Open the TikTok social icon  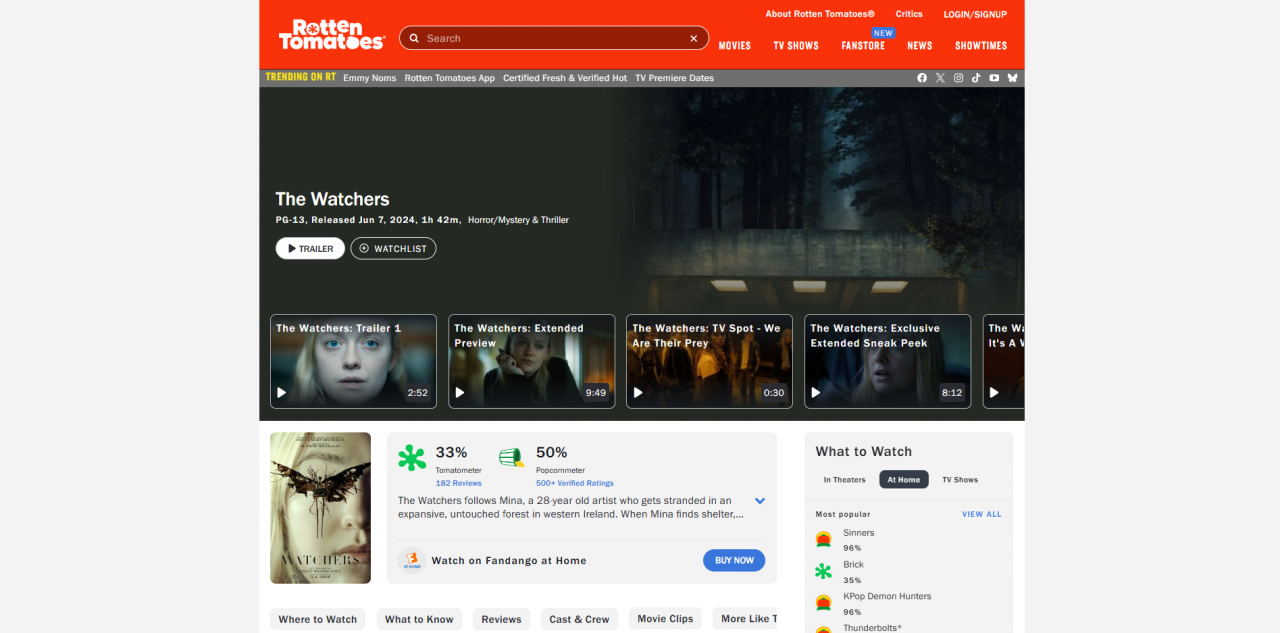(976, 78)
